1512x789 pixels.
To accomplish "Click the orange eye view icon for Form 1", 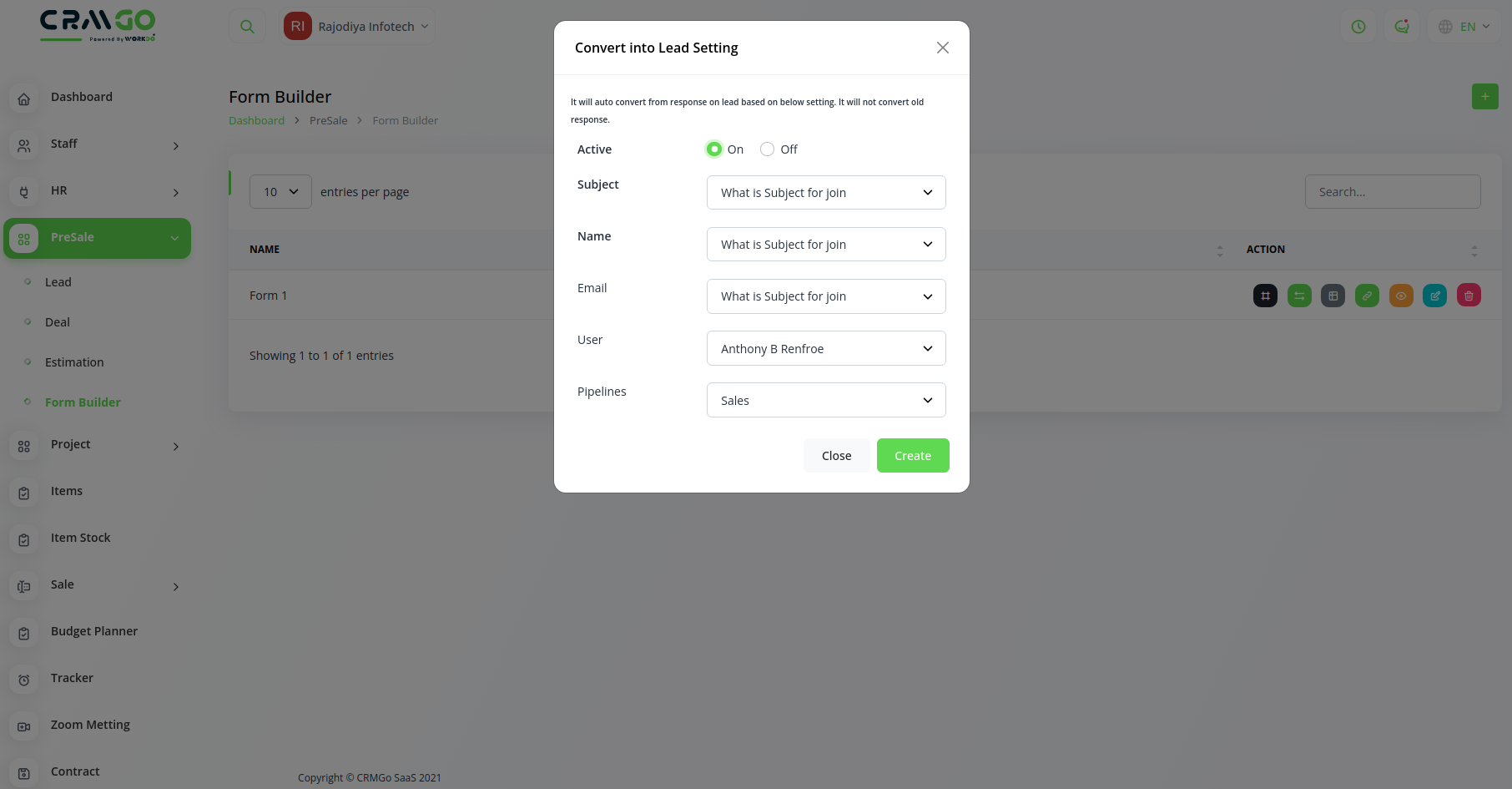I will [1401, 296].
